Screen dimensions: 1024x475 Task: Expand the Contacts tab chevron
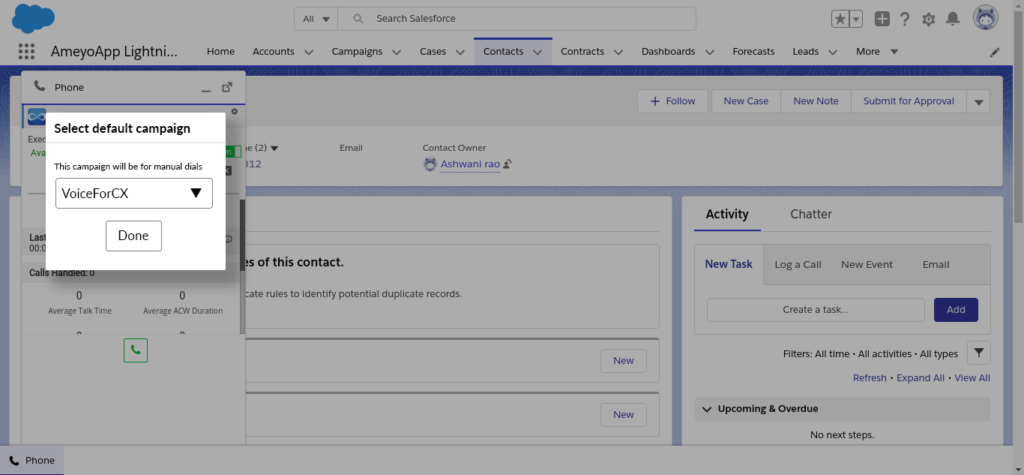point(537,52)
